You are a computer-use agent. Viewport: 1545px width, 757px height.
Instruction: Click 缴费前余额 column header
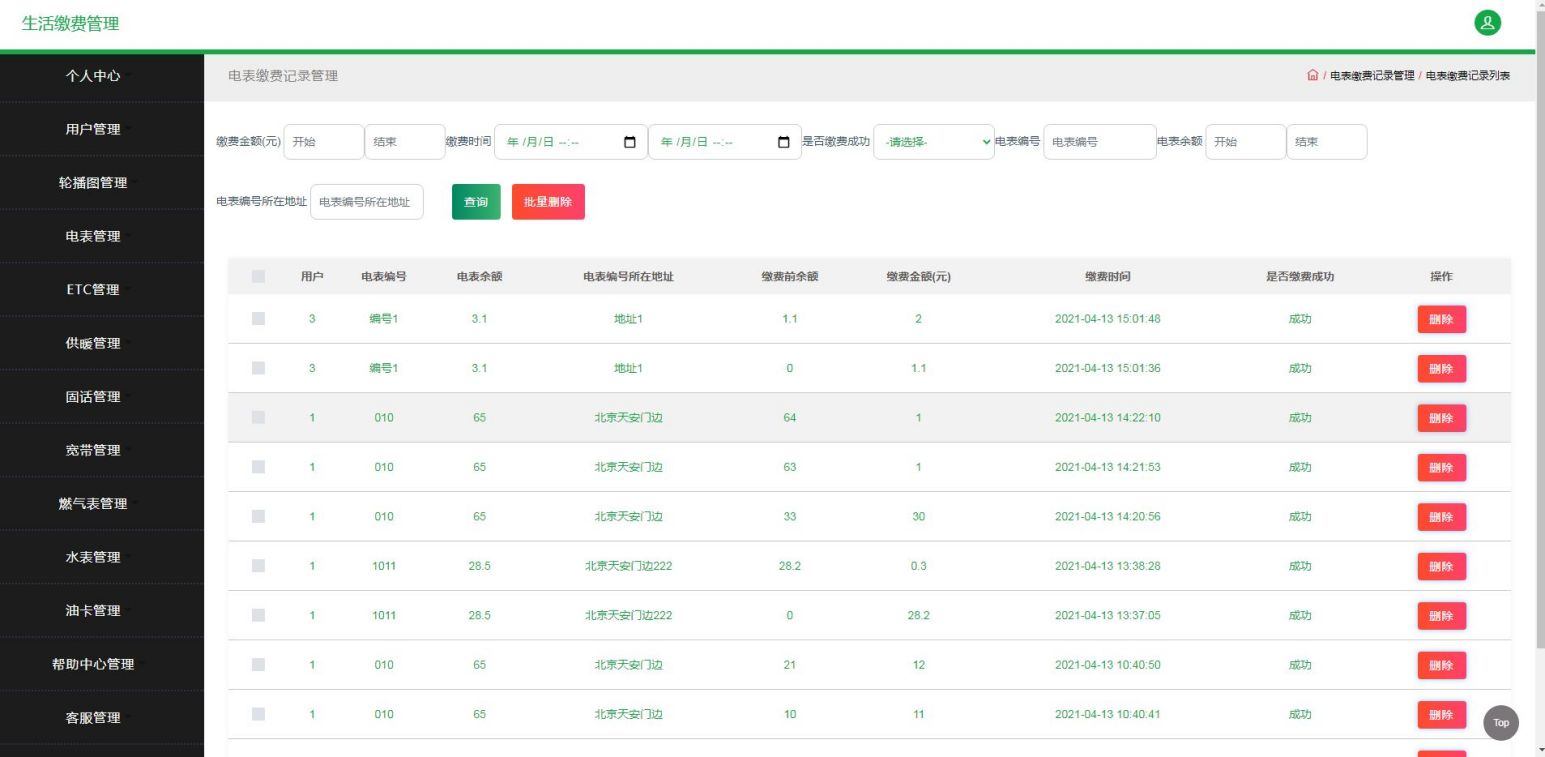[x=789, y=276]
